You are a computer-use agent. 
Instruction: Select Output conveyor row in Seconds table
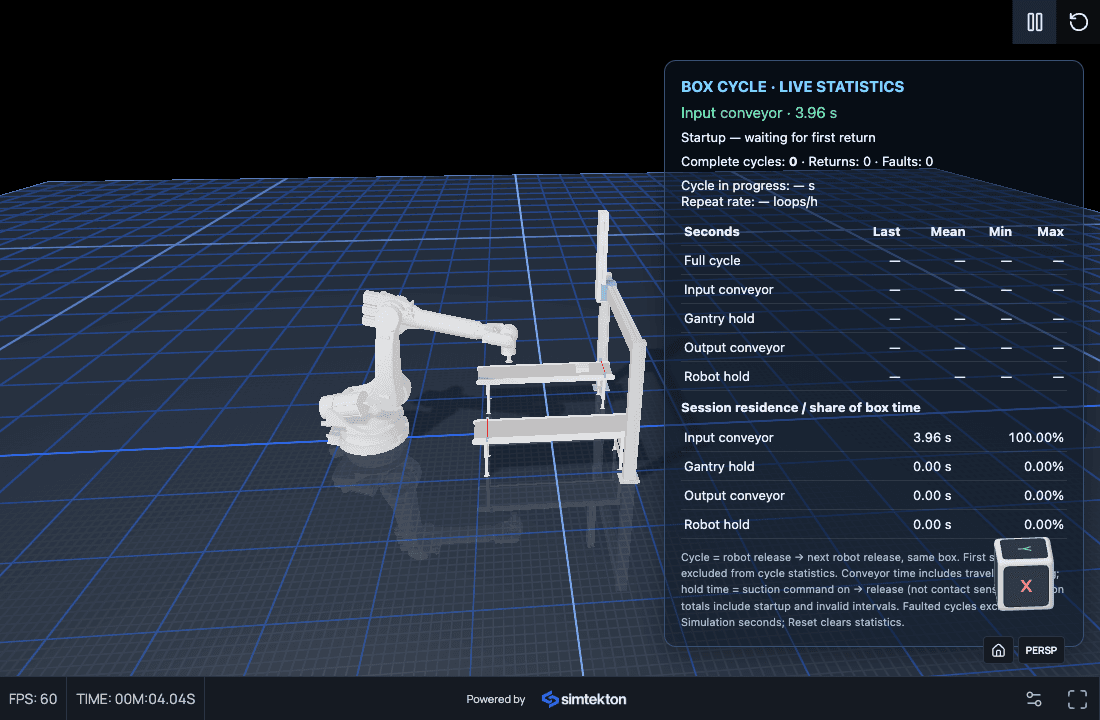point(873,347)
